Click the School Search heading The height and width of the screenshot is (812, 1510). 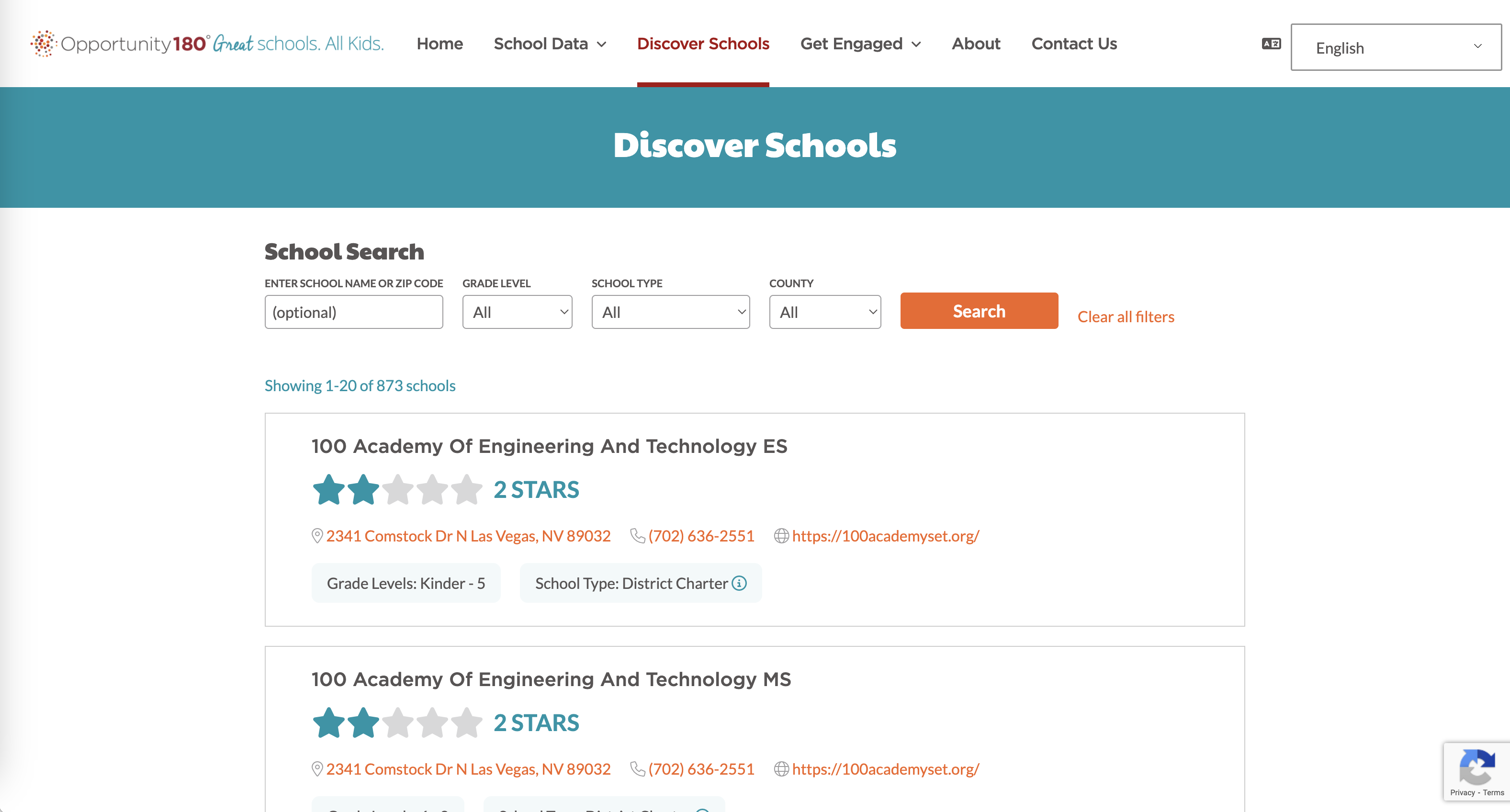(x=344, y=251)
